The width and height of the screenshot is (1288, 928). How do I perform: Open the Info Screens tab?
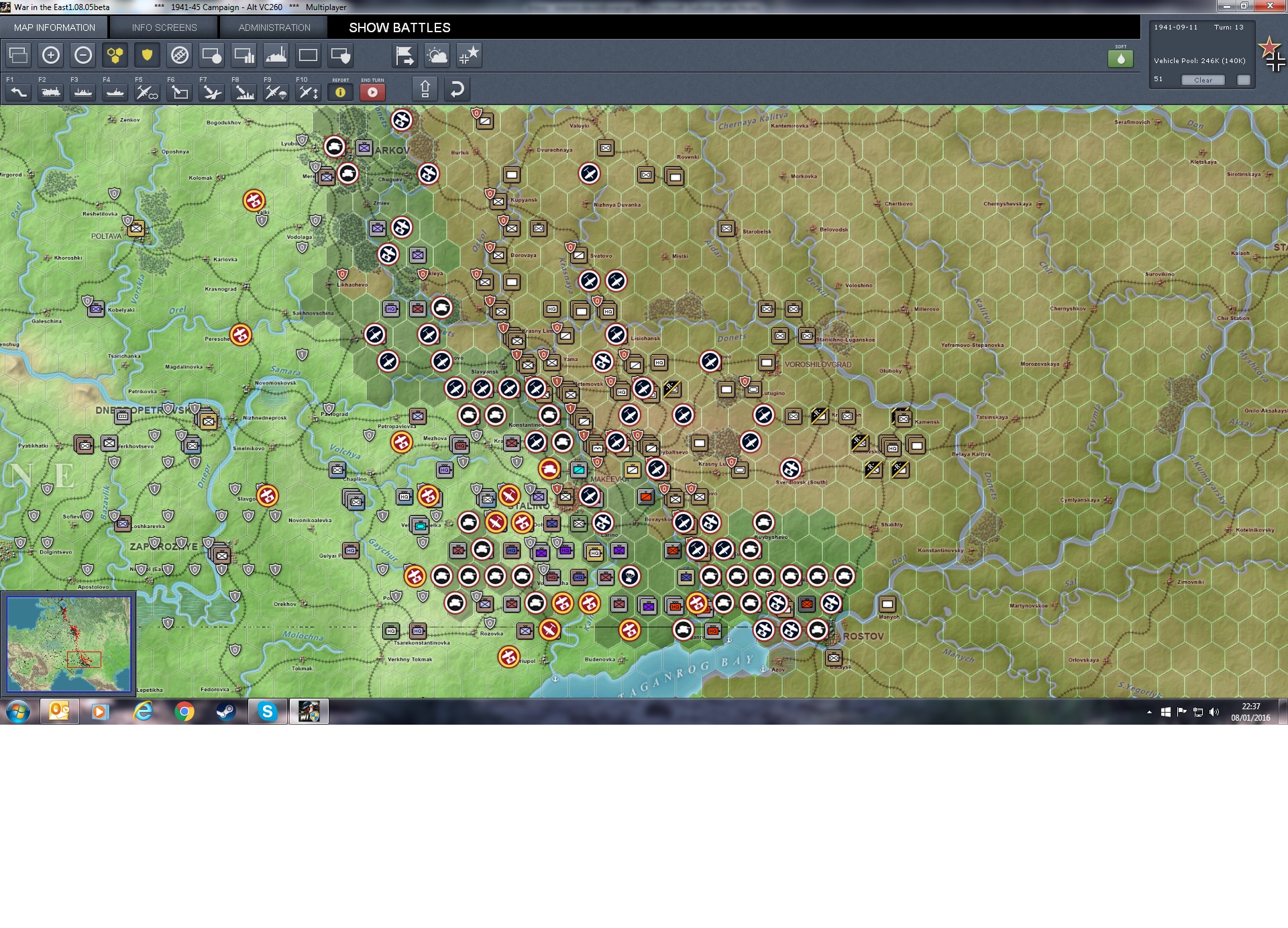click(x=164, y=28)
